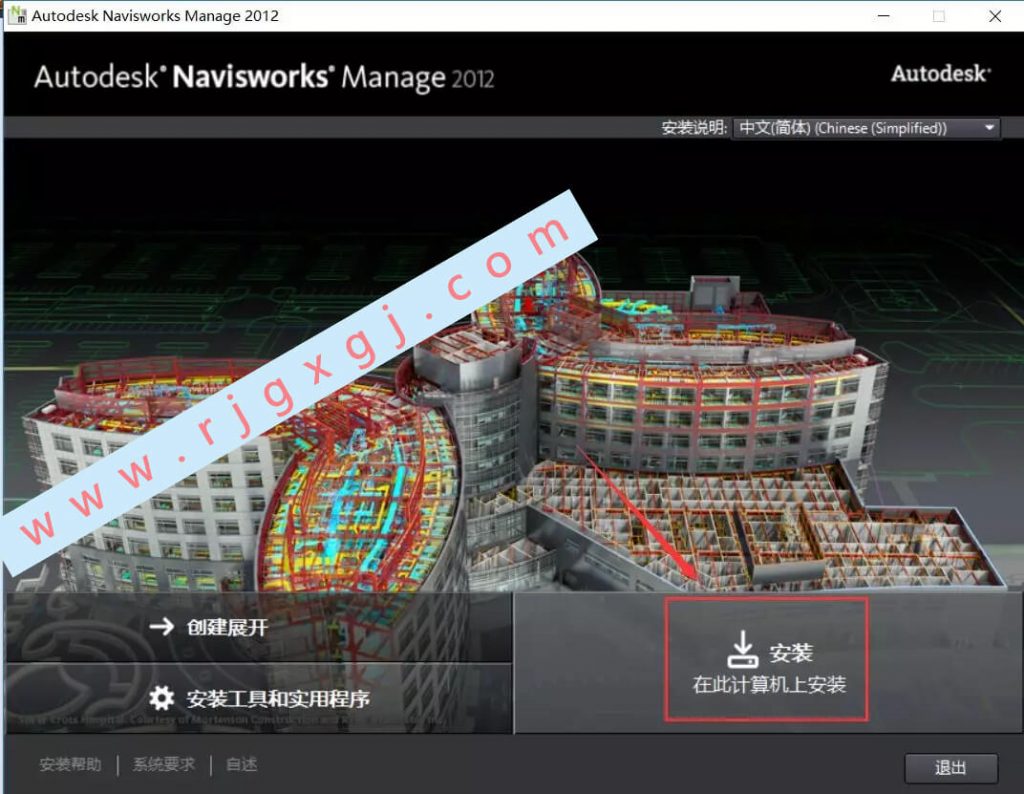Expand the language combo box arrow
The image size is (1024, 794).
pyautogui.click(x=989, y=128)
